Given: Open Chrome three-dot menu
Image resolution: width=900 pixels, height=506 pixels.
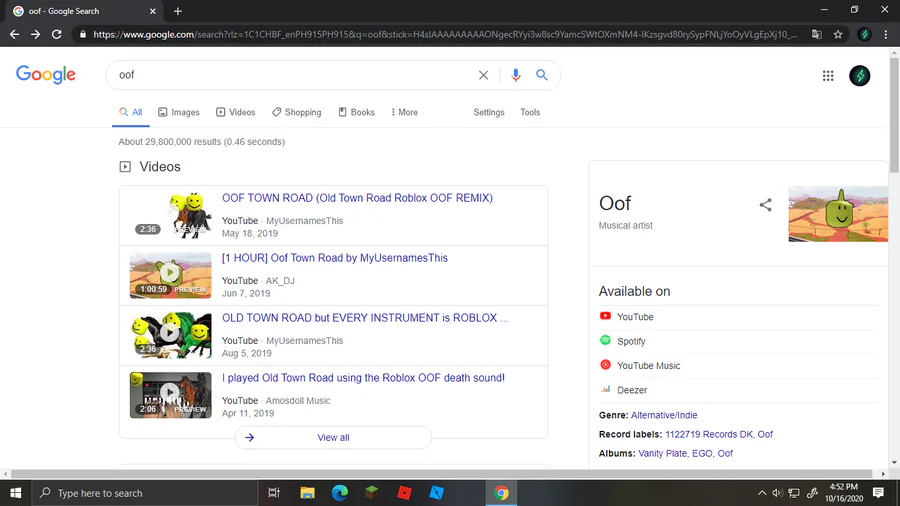Looking at the screenshot, I should click(x=886, y=34).
